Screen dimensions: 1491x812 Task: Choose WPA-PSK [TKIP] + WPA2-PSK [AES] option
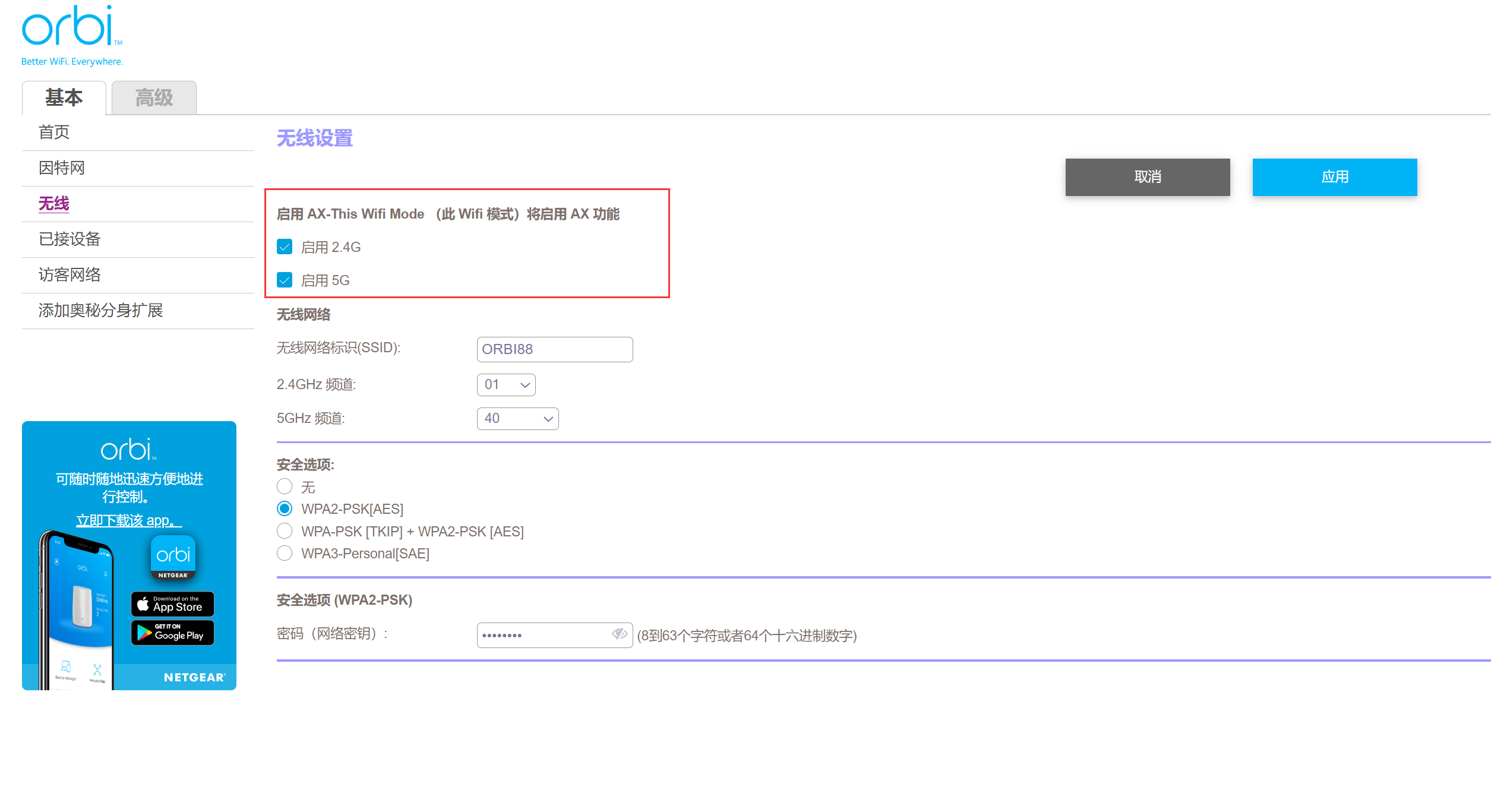coord(285,531)
